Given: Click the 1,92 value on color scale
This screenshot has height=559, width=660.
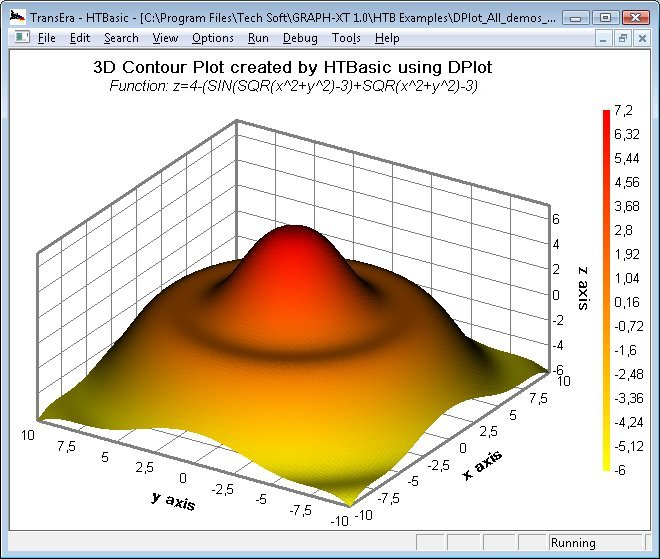Looking at the screenshot, I should (626, 254).
